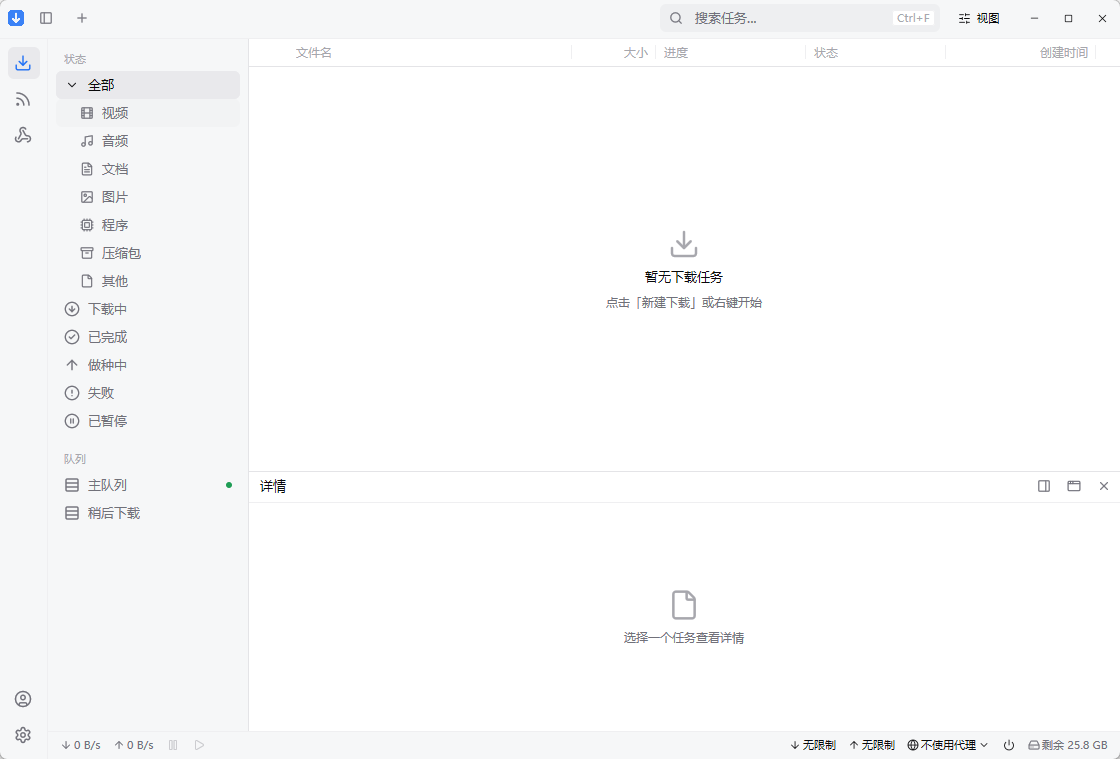The width and height of the screenshot is (1120, 759).
Task: Filter by 文档 category
Action: (x=148, y=169)
